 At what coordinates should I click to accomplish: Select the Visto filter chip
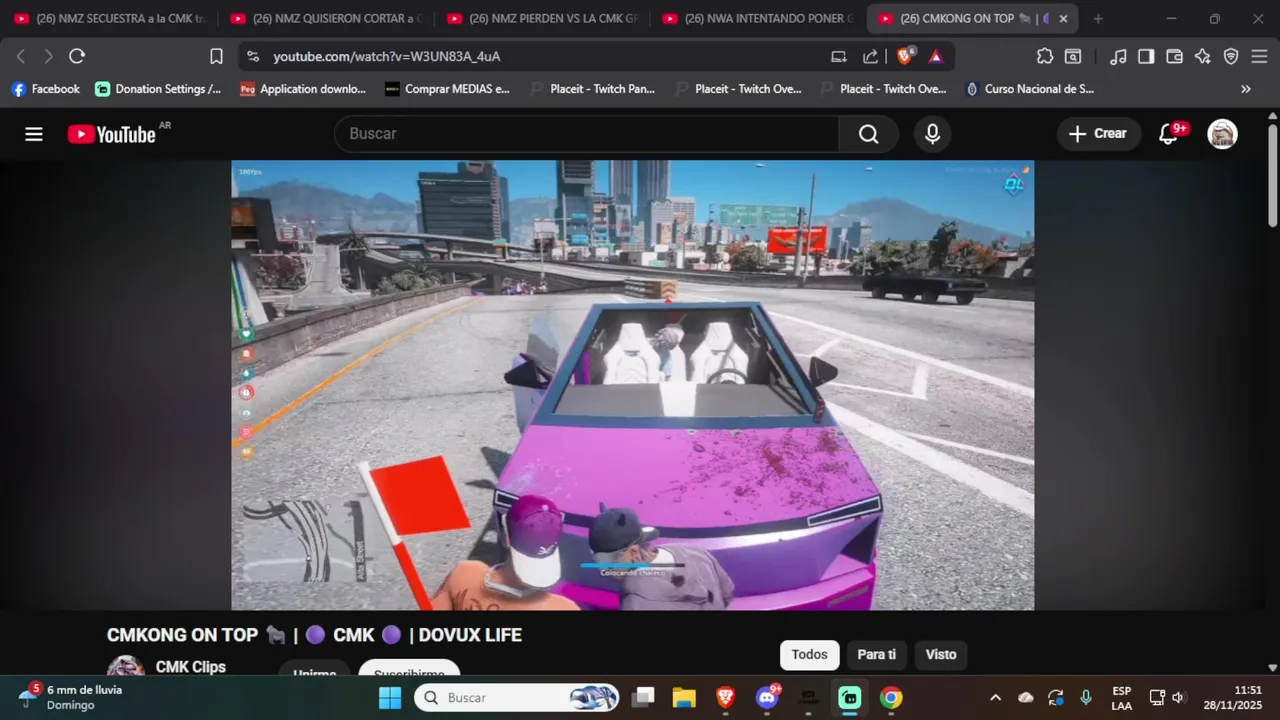(x=941, y=655)
